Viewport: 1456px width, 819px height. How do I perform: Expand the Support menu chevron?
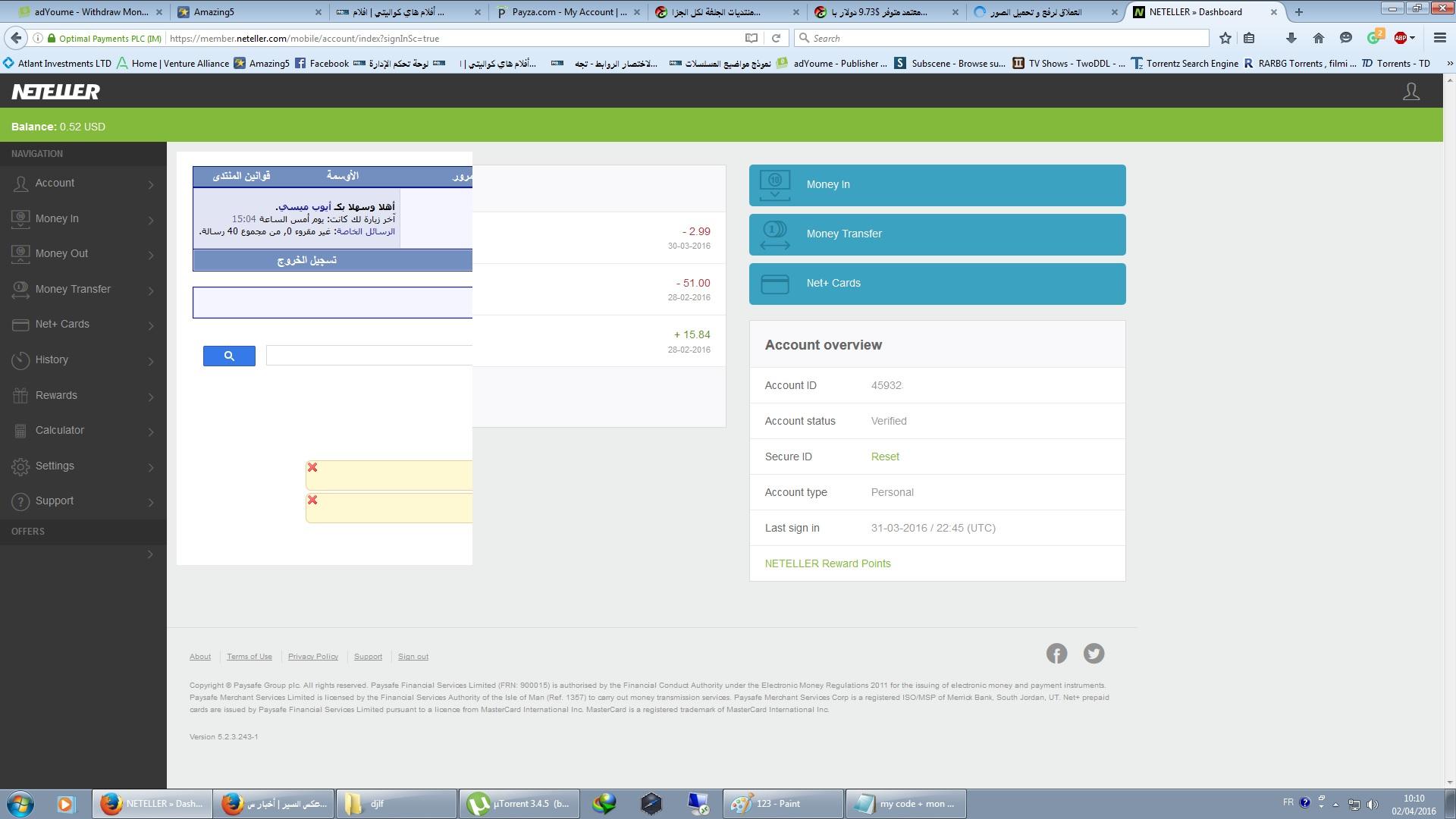tap(151, 503)
